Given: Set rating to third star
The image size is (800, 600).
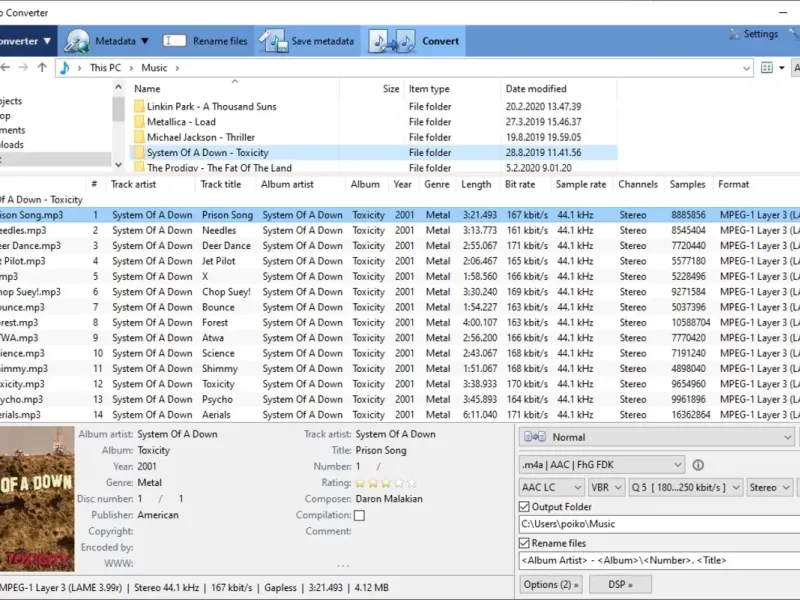Looking at the screenshot, I should (386, 483).
